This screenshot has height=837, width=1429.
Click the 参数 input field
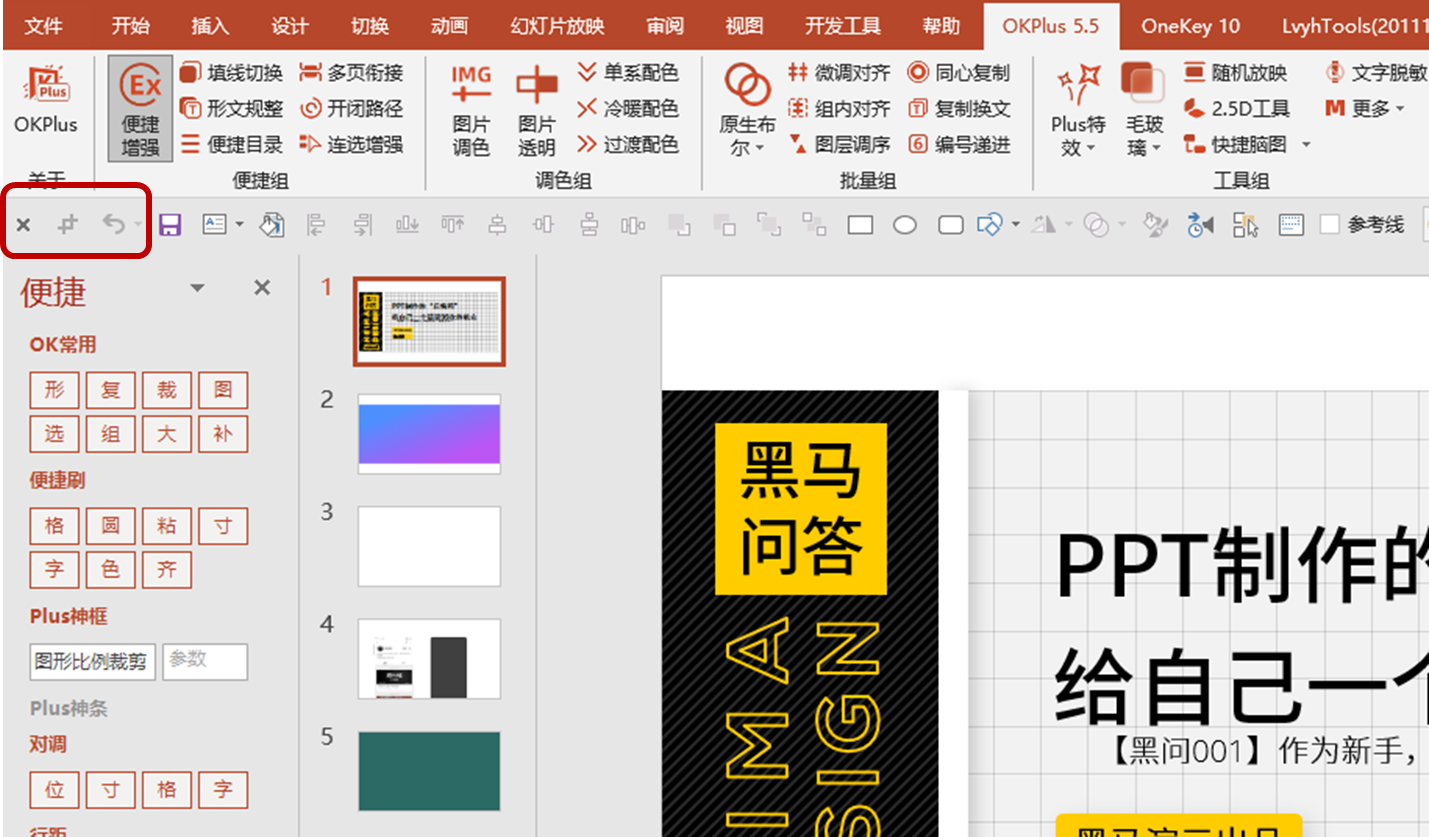[205, 662]
